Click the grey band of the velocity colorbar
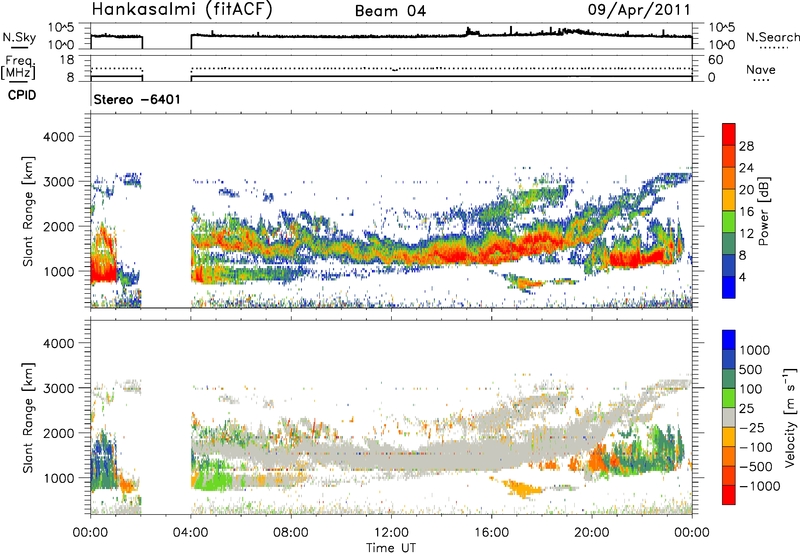The image size is (800, 554). tap(729, 417)
